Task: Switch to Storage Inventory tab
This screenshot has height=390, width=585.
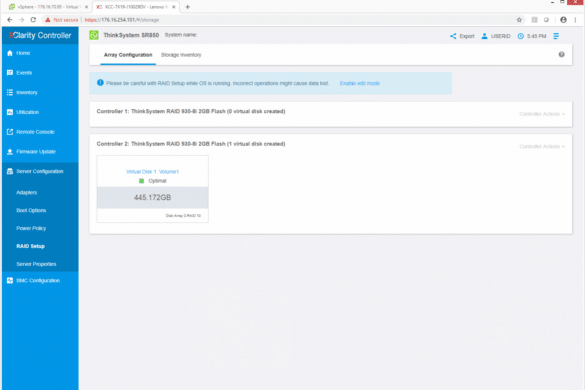Action: pyautogui.click(x=181, y=55)
